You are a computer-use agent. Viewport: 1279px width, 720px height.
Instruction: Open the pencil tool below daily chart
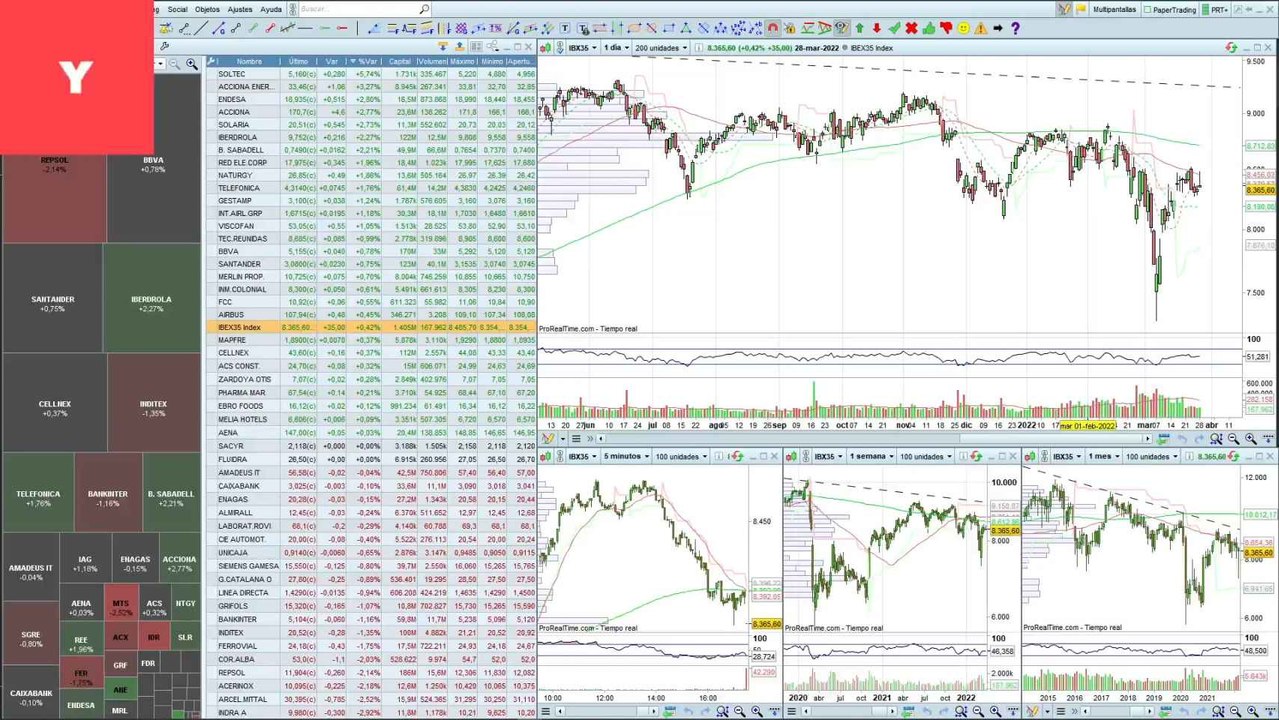pos(548,439)
